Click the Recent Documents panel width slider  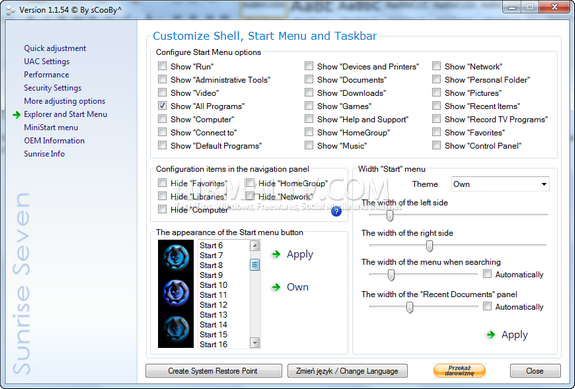click(409, 307)
